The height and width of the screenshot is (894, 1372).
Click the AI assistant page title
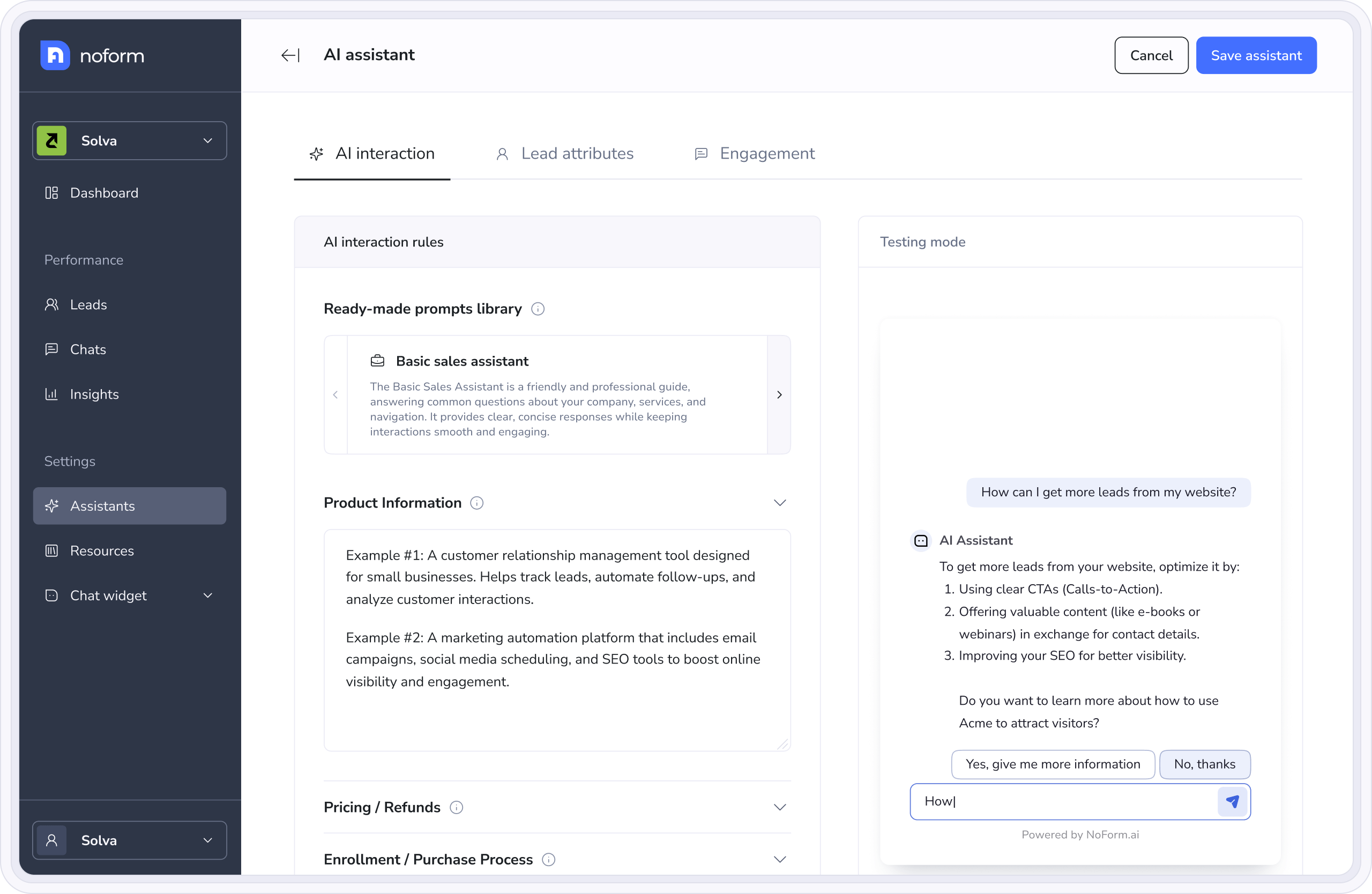(369, 55)
